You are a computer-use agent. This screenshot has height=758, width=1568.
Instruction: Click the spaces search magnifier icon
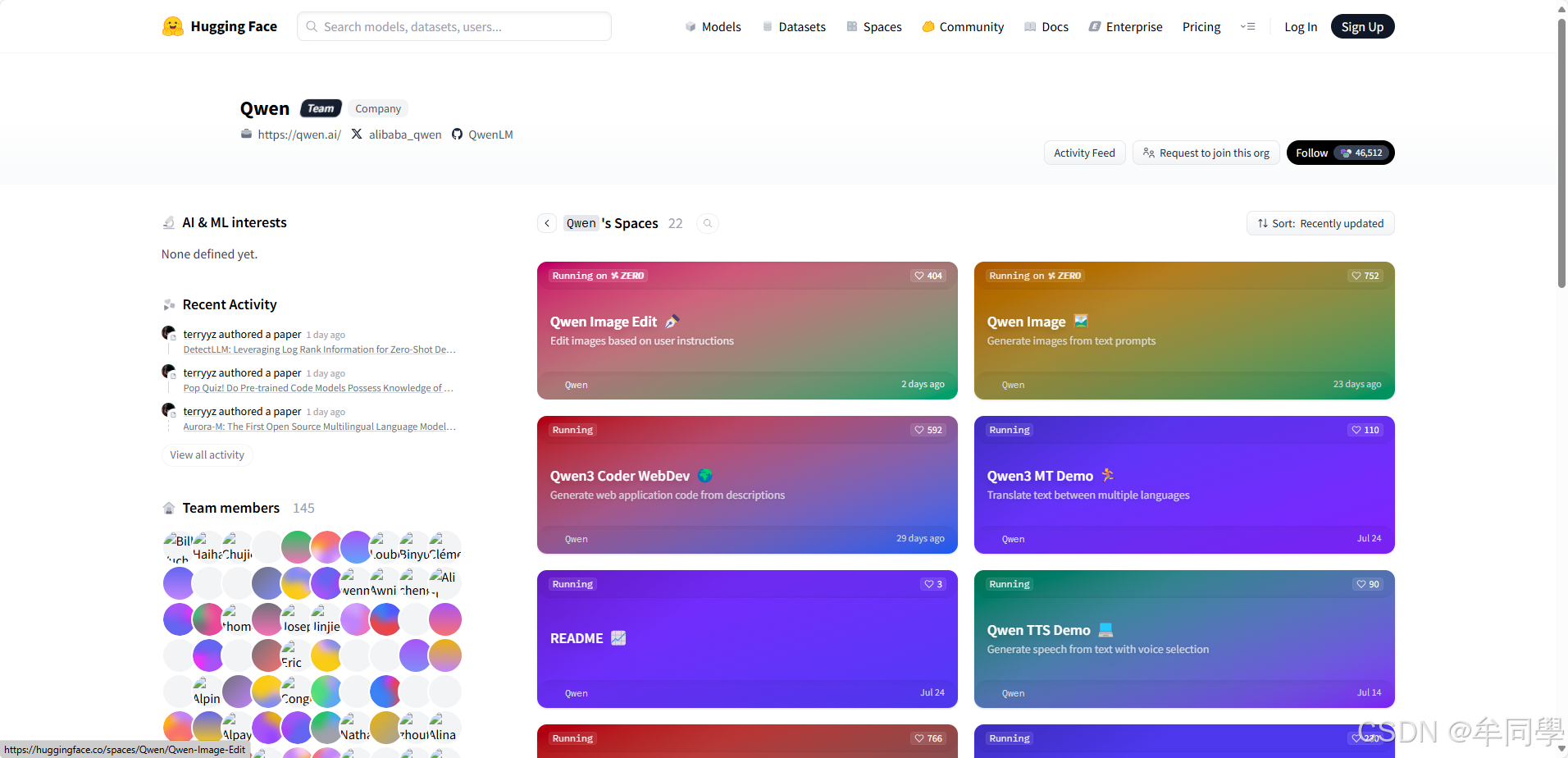708,223
